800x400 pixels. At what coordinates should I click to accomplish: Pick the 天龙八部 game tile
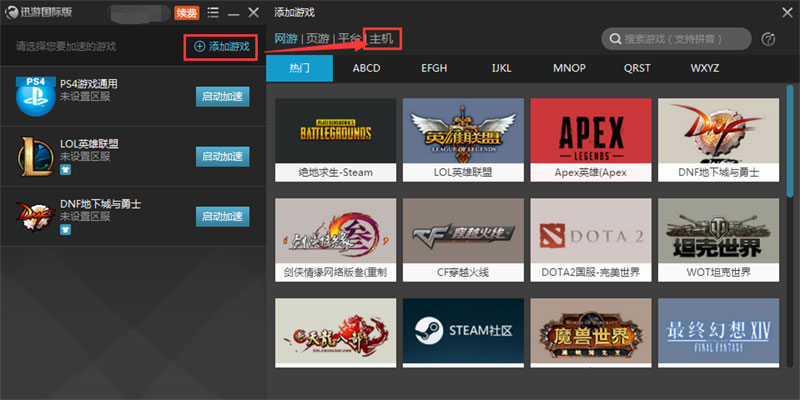[336, 333]
